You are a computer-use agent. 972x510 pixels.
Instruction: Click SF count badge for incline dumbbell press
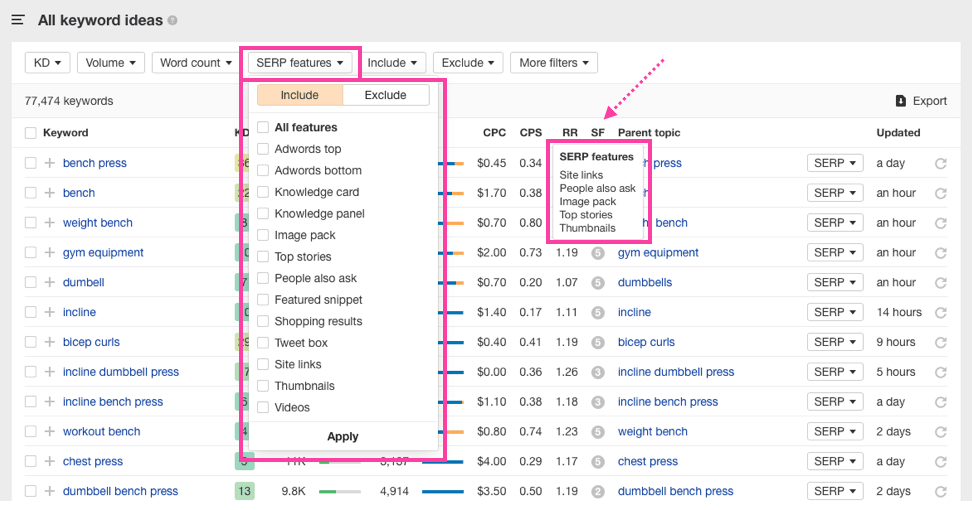598,372
